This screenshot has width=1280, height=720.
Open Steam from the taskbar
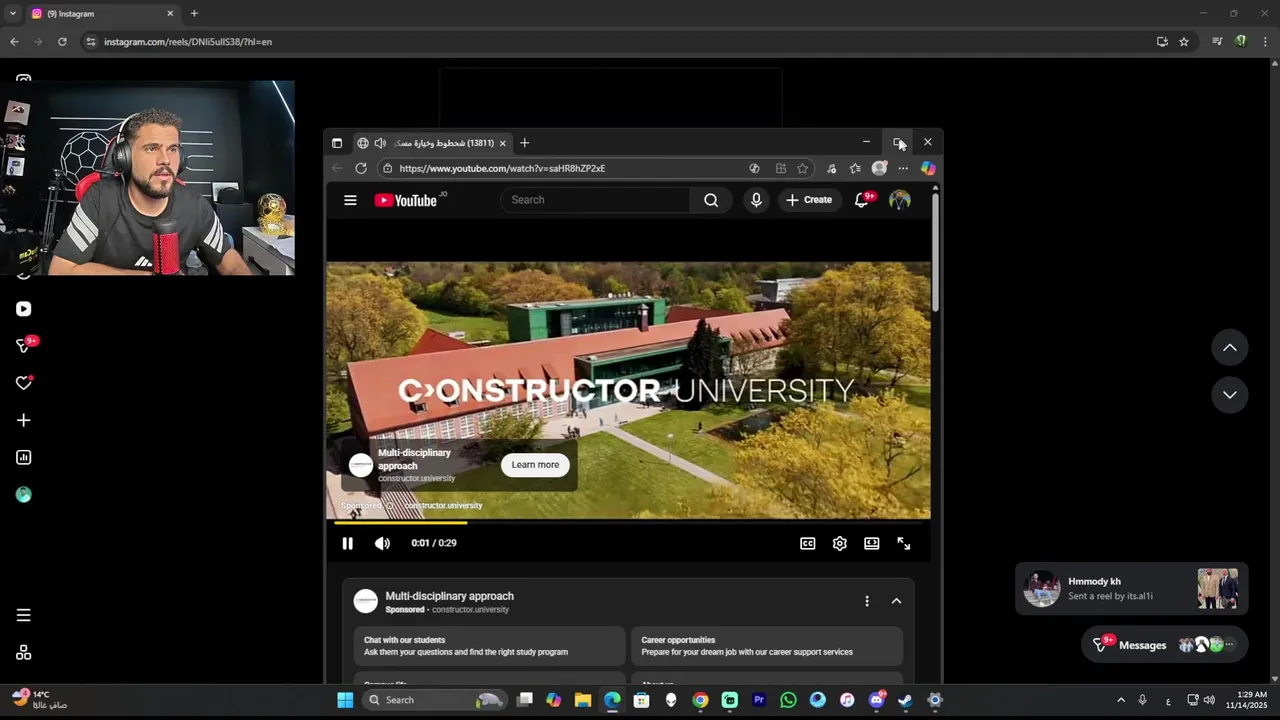tap(905, 700)
